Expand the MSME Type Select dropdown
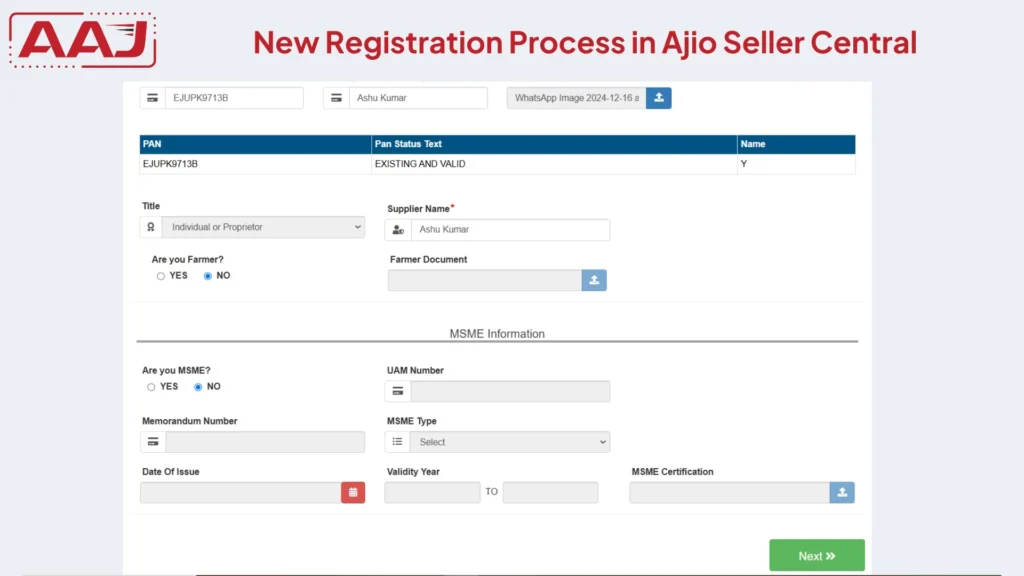 [x=510, y=441]
